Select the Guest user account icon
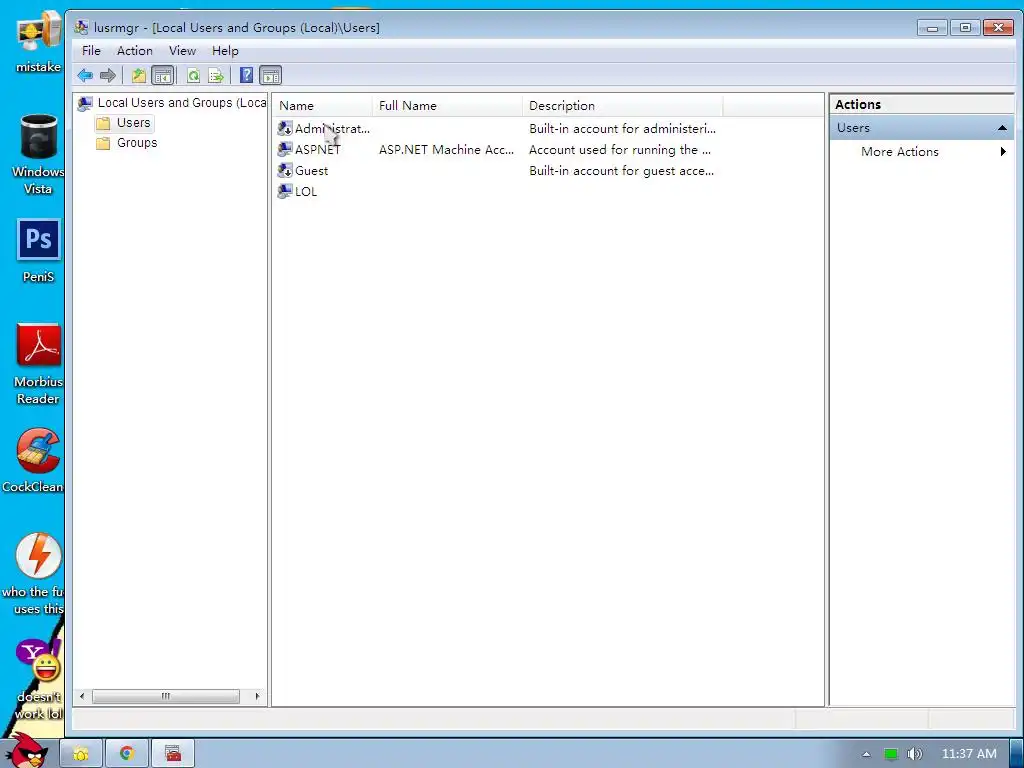The image size is (1024, 768). tap(285, 170)
